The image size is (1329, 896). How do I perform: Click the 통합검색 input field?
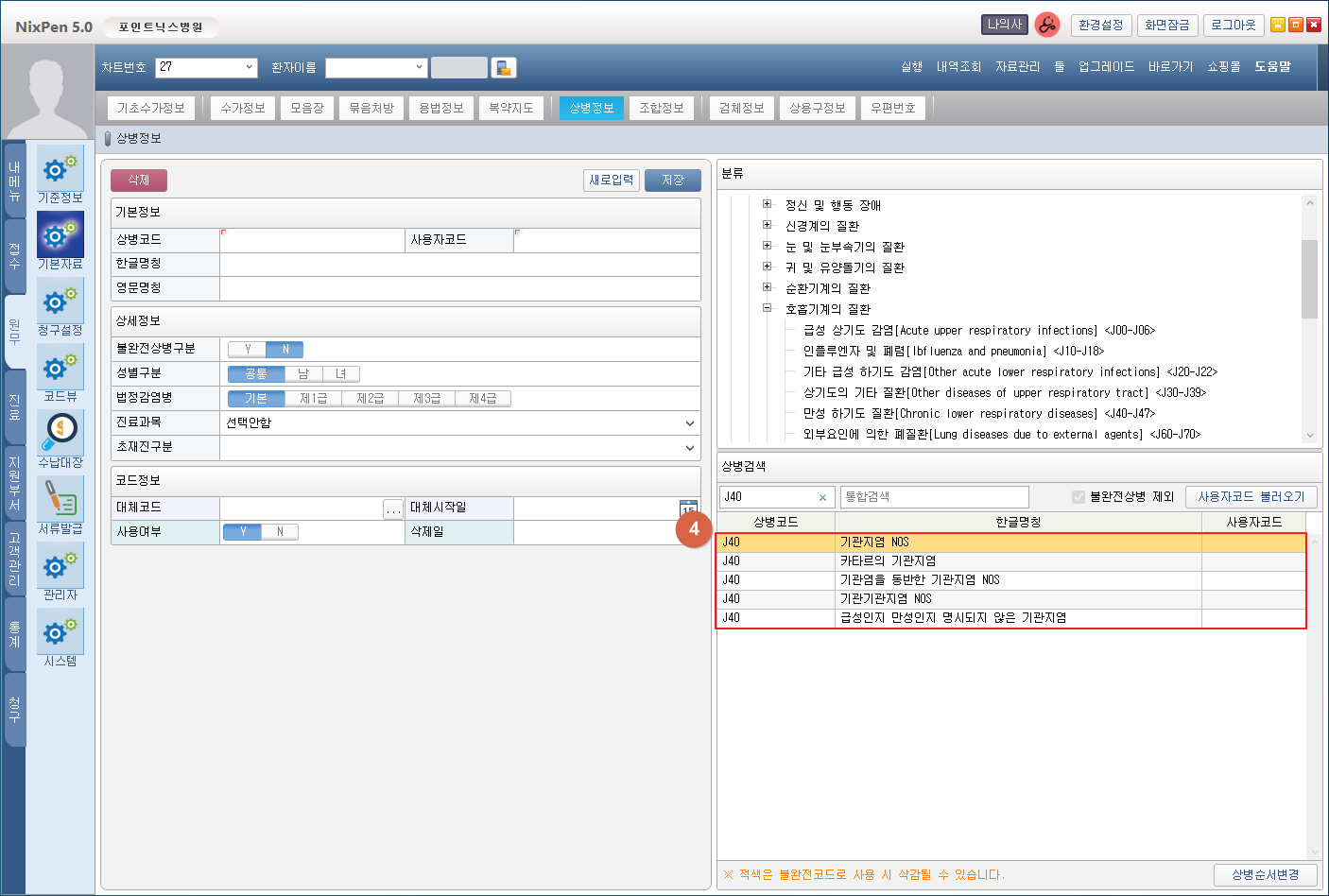tap(934, 497)
